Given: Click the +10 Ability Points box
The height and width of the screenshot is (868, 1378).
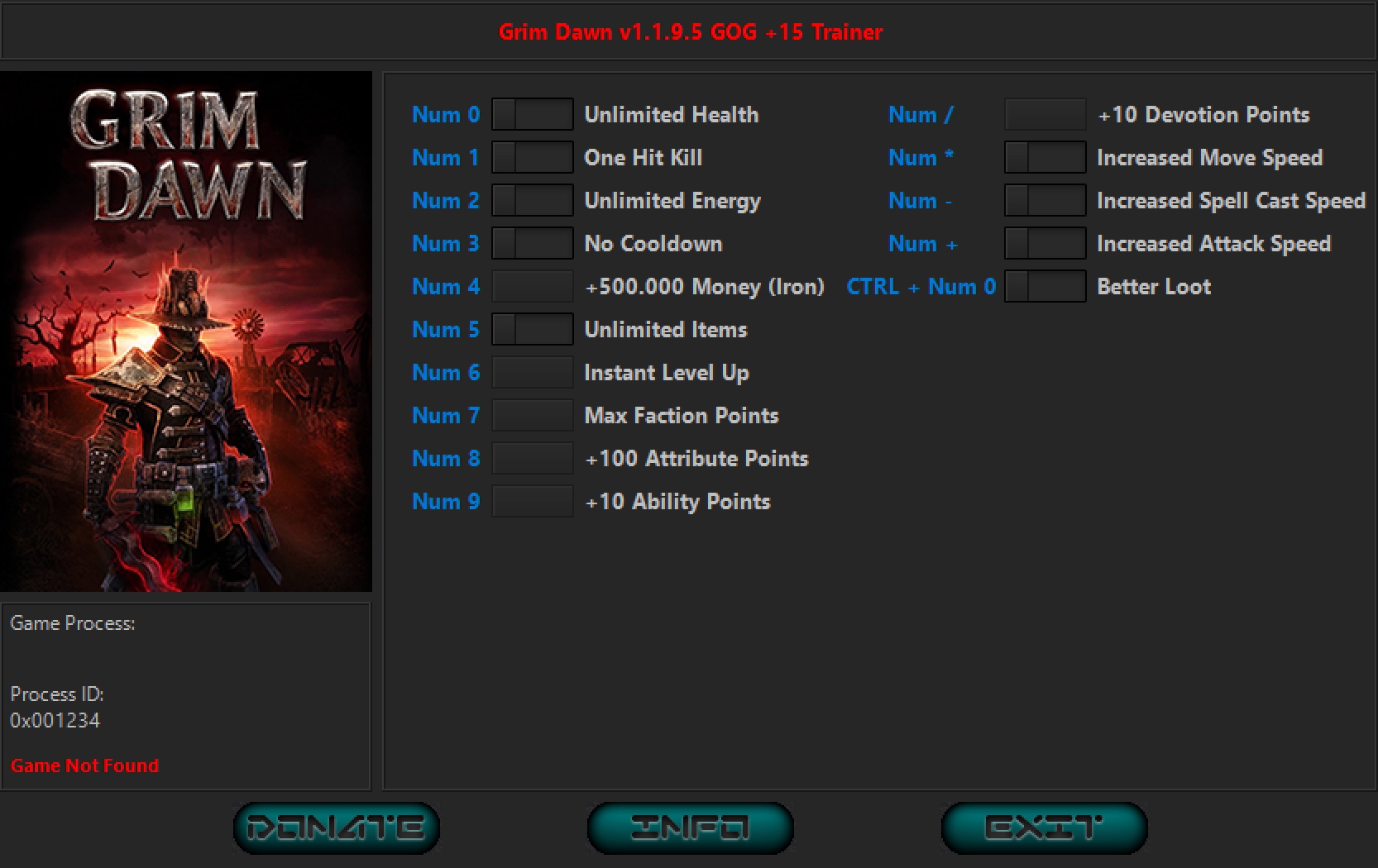Looking at the screenshot, I should click(533, 501).
